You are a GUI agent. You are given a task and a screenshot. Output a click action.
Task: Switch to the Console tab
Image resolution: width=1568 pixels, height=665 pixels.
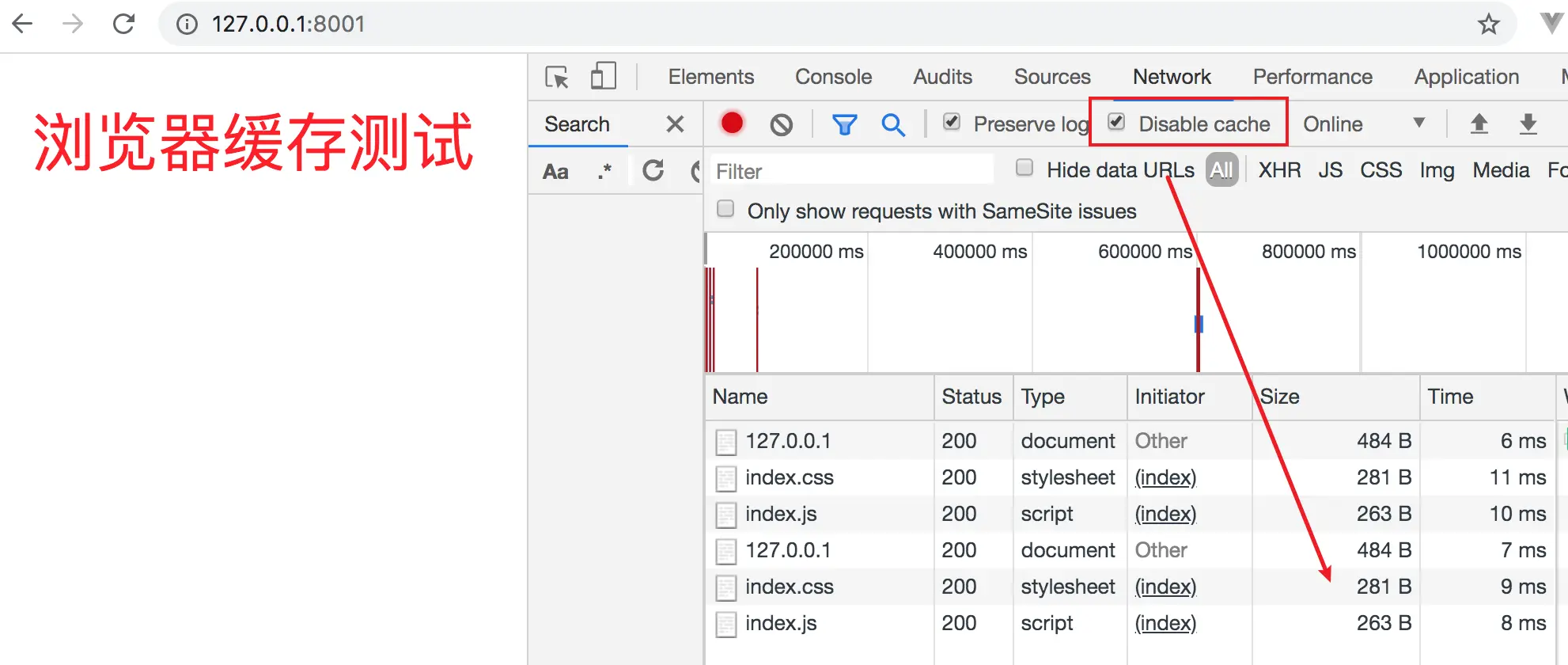point(834,77)
